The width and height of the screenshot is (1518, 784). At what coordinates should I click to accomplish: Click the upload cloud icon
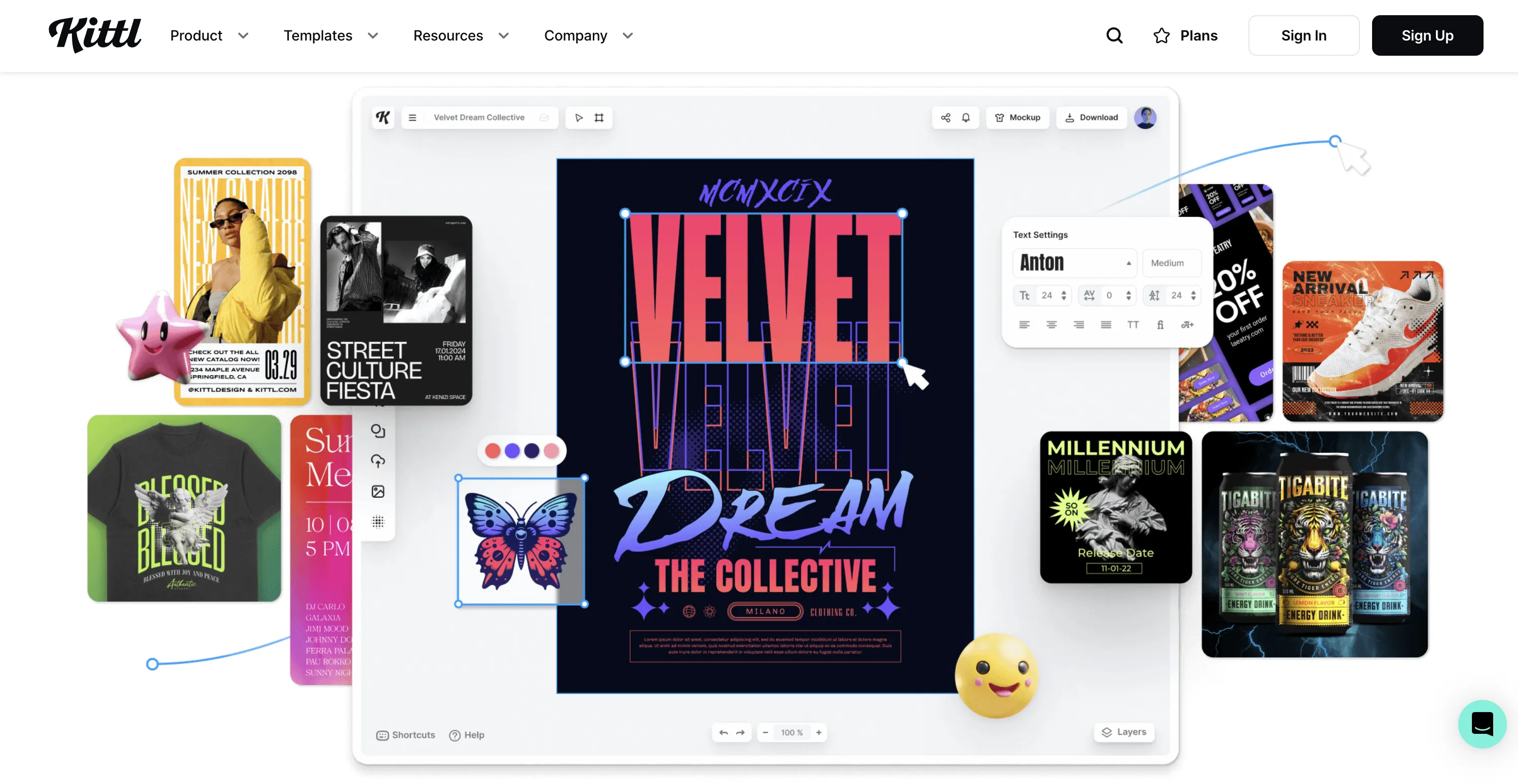click(x=378, y=460)
